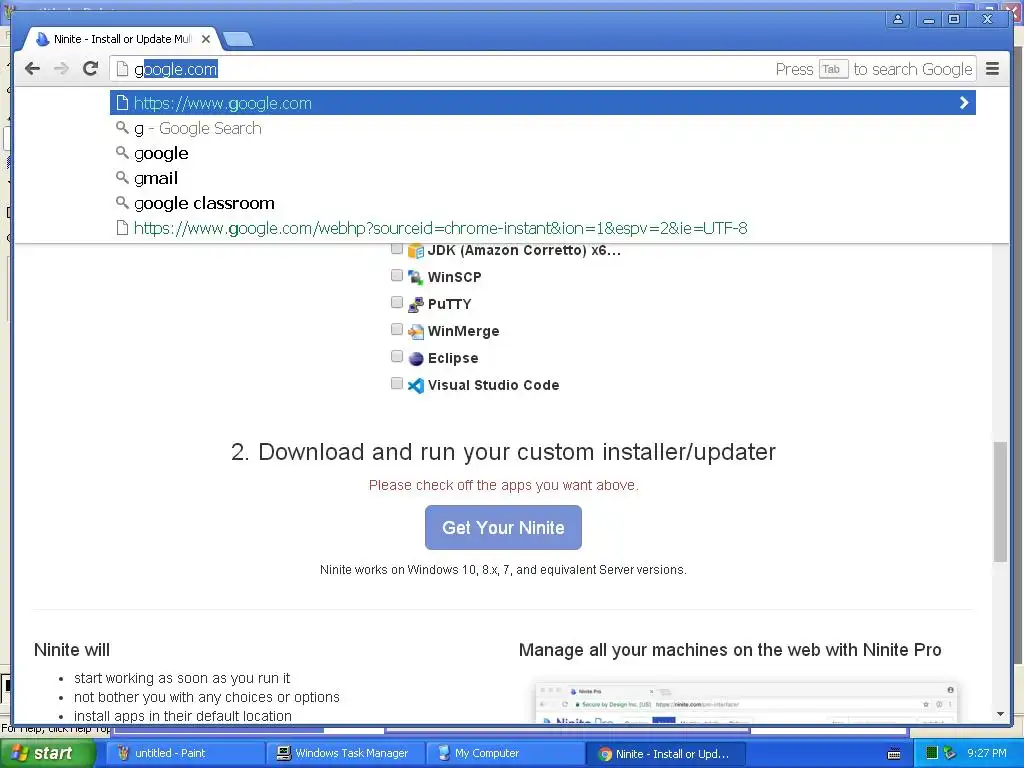Click 'Ninite works on Windows 10' text
Screen dimensions: 1024x768
coord(503,569)
